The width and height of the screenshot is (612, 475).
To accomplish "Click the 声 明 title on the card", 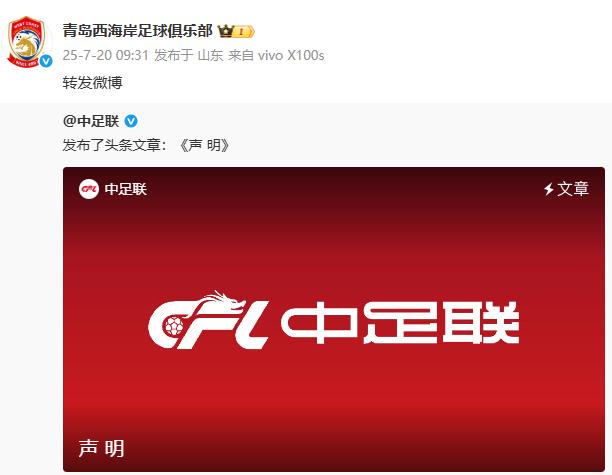I will 101,448.
